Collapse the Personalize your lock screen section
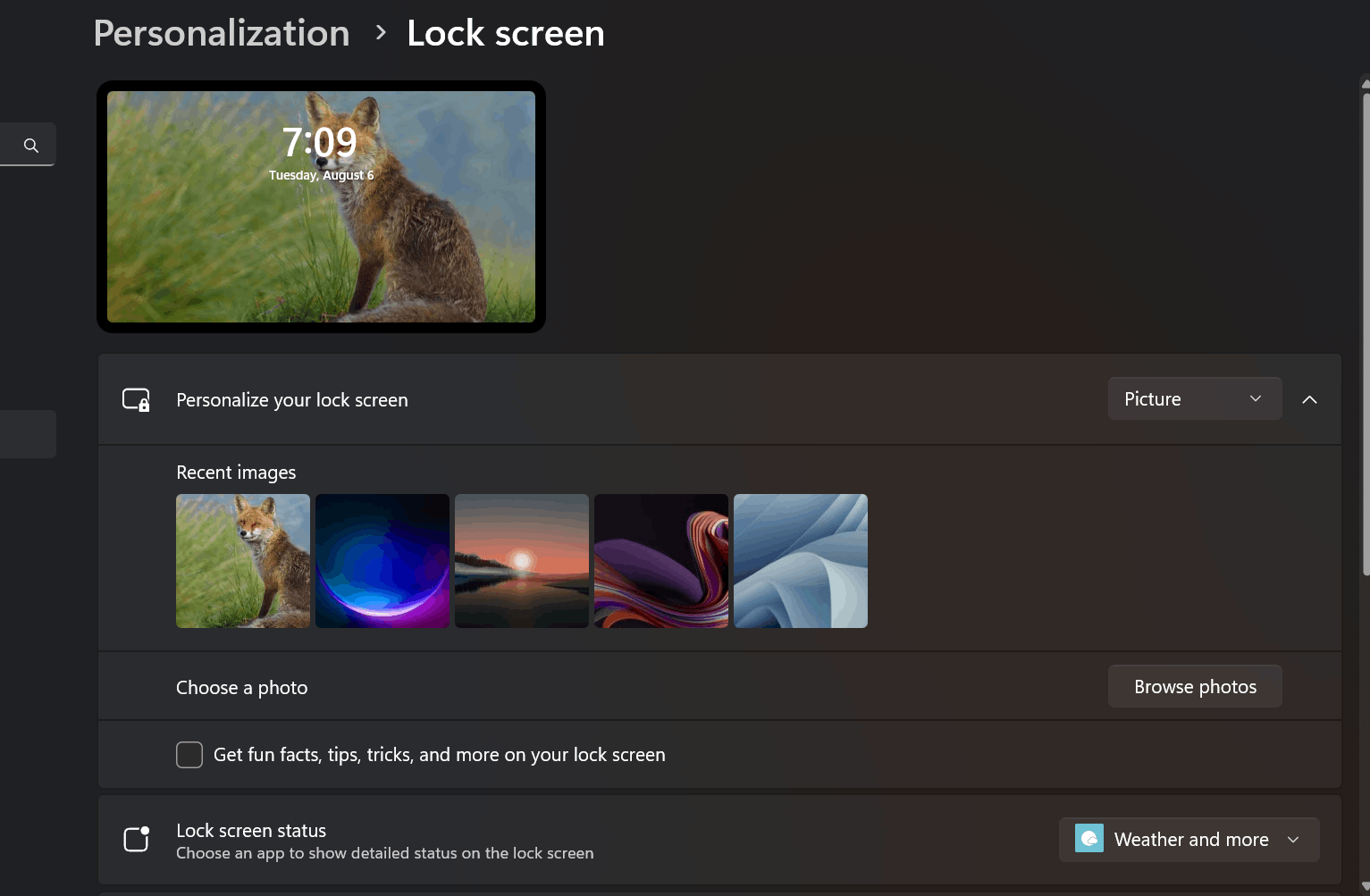1370x896 pixels. point(1309,399)
